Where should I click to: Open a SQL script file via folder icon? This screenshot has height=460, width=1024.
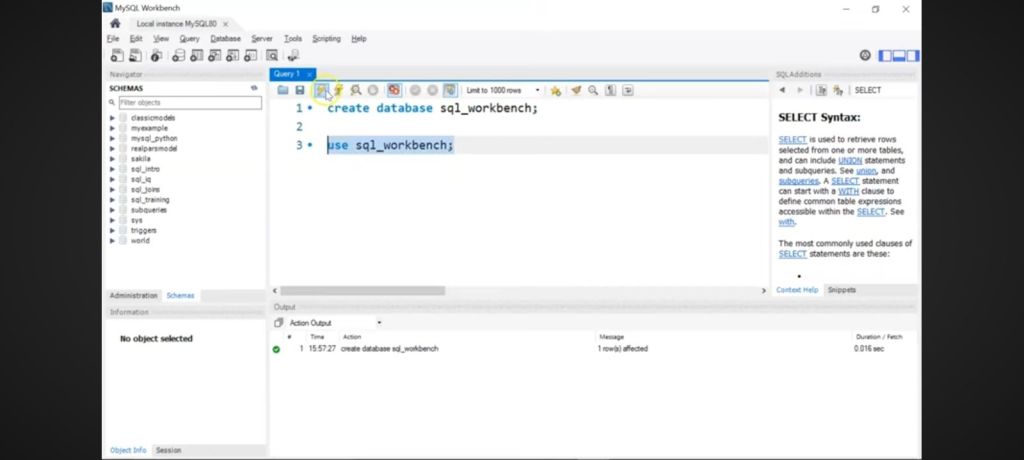pos(283,90)
